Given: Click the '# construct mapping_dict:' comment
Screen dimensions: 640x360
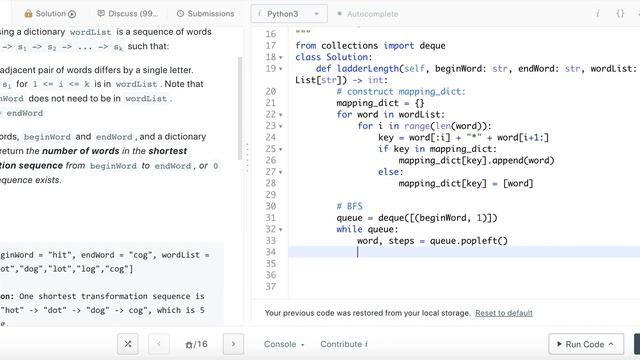Looking at the screenshot, I should point(401,91).
